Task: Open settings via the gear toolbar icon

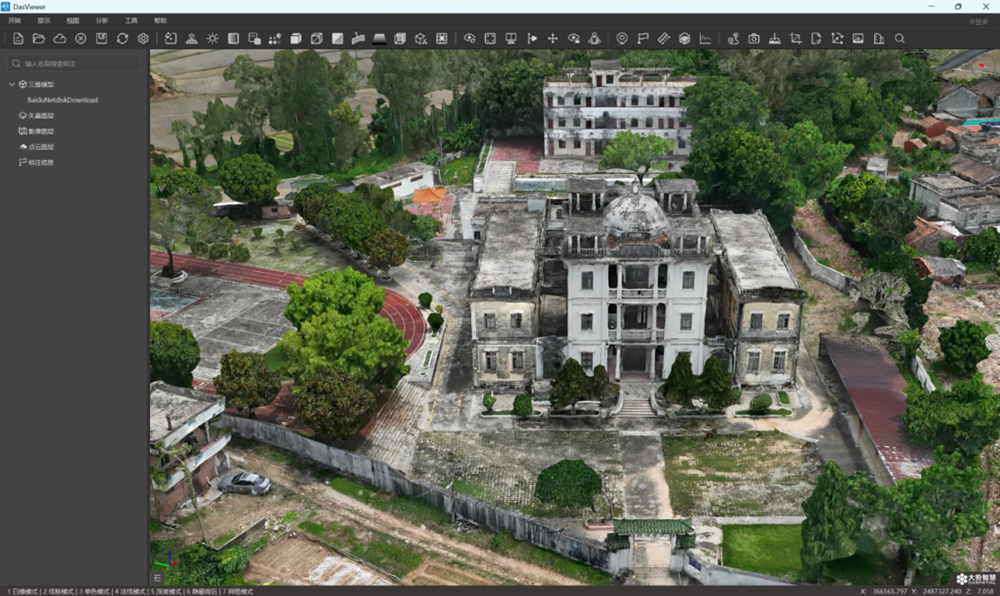Action: coord(143,38)
